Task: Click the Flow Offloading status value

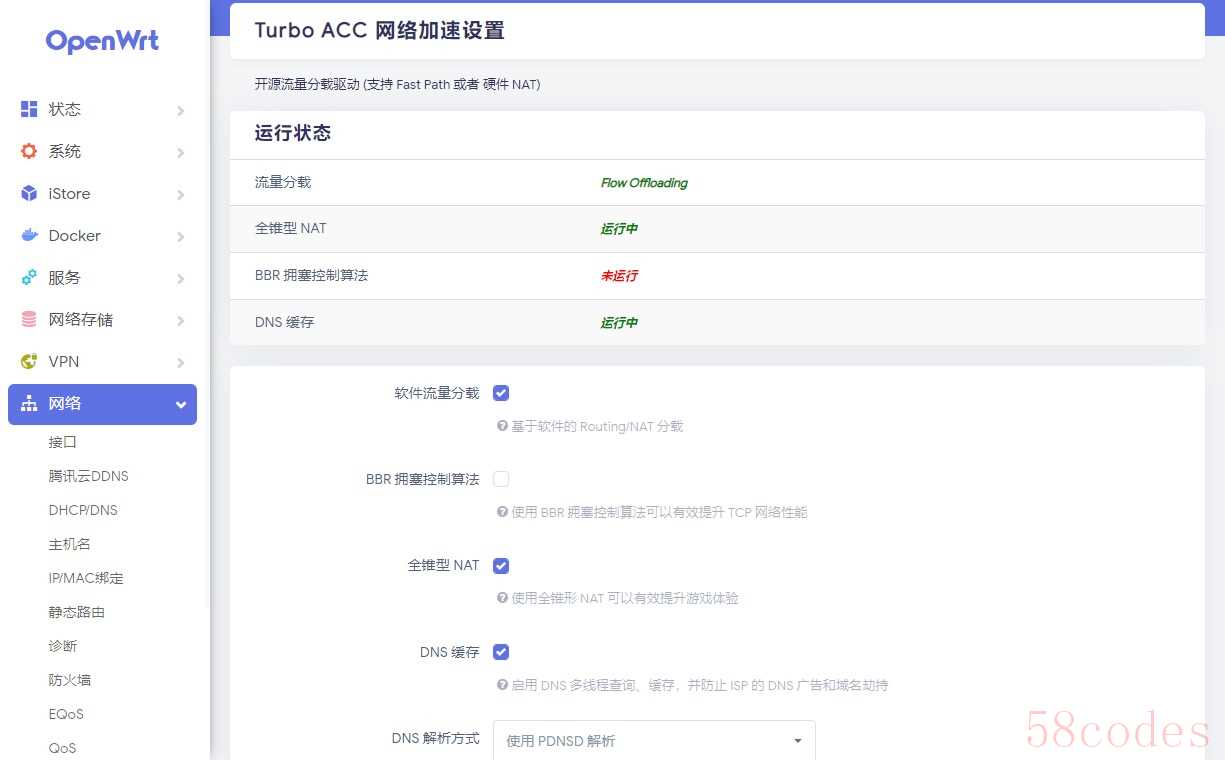Action: (644, 183)
